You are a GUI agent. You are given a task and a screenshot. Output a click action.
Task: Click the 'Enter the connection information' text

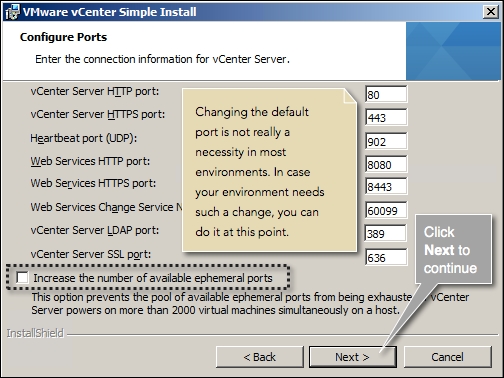(x=163, y=59)
